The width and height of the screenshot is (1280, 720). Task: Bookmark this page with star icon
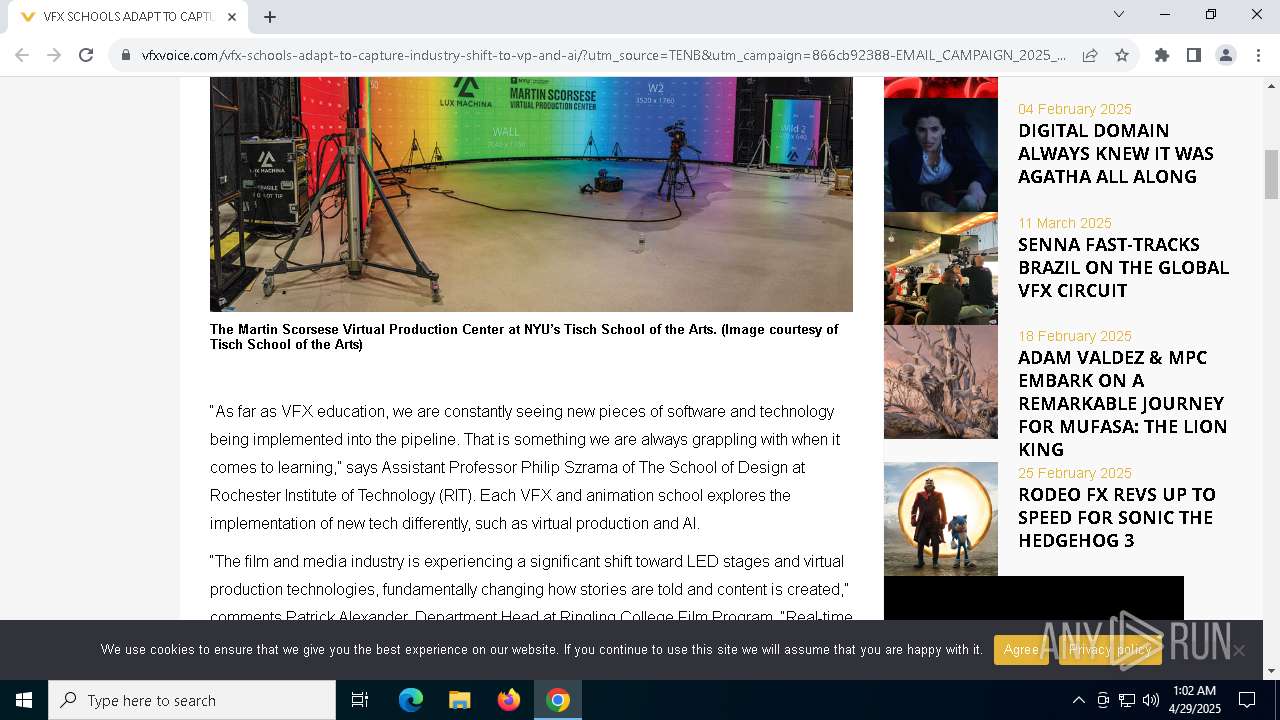click(1122, 56)
